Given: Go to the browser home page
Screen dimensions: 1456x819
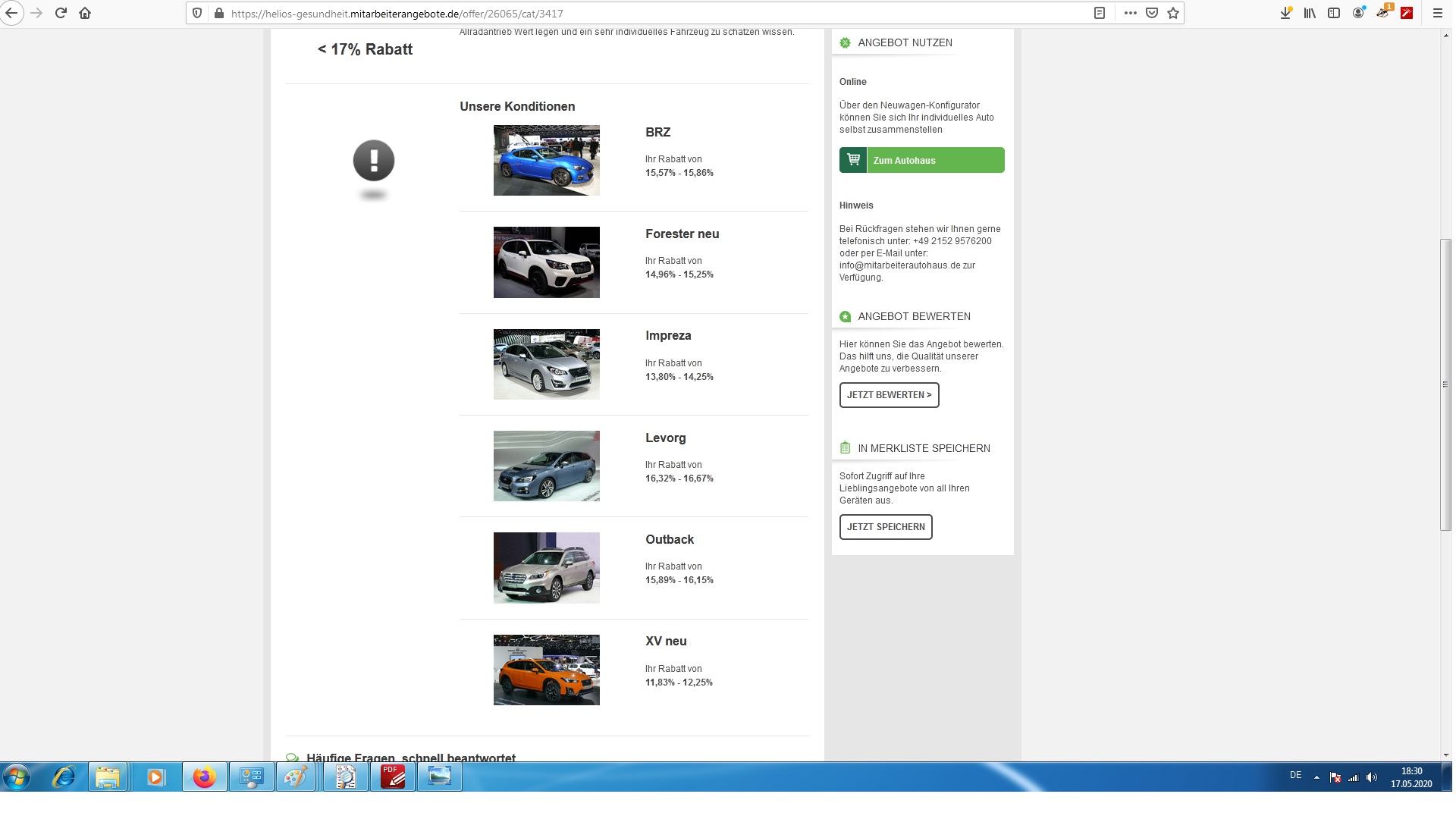Looking at the screenshot, I should pos(85,13).
